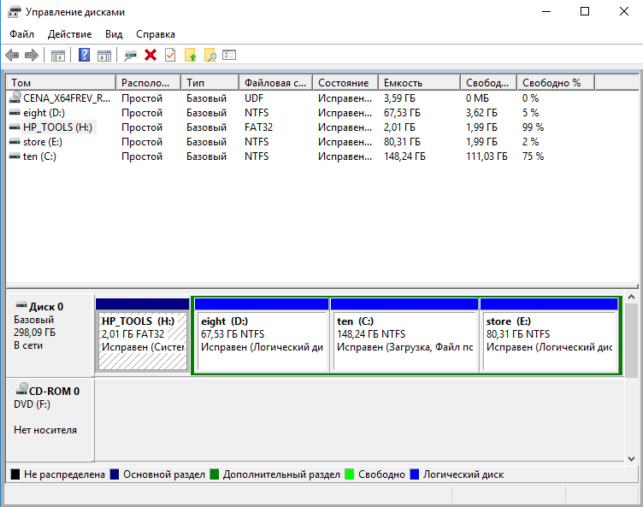Select the ten (C:) volume in list
The height and width of the screenshot is (507, 643).
[x=40, y=156]
